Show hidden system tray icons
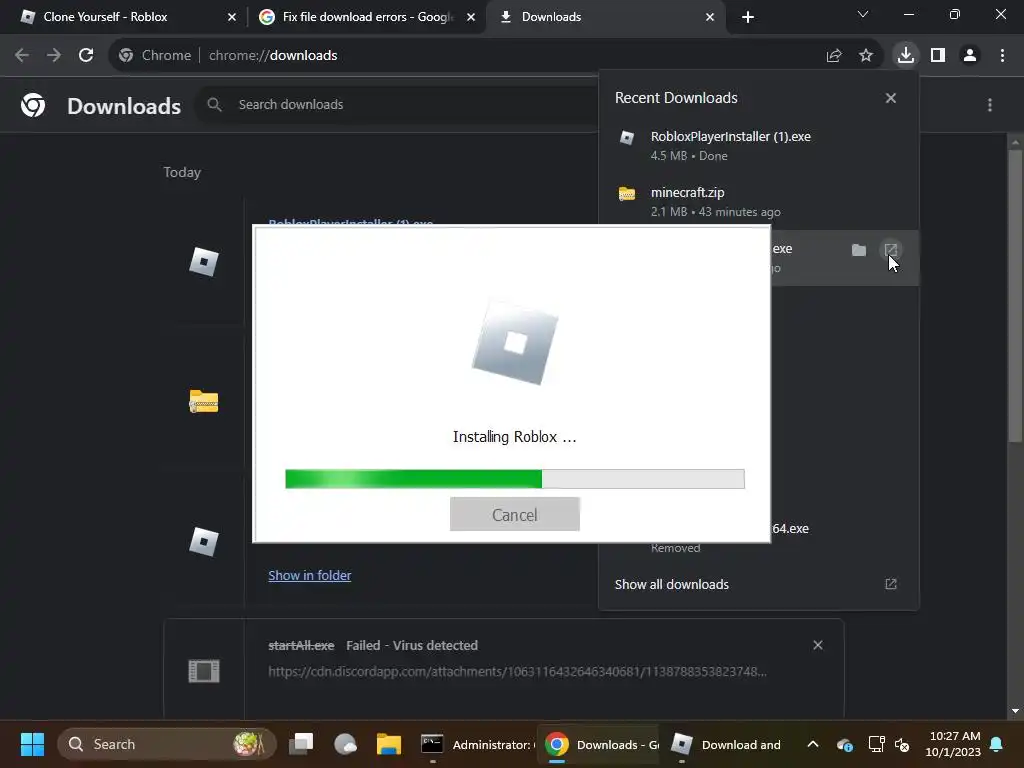1024x768 pixels. pyautogui.click(x=812, y=744)
